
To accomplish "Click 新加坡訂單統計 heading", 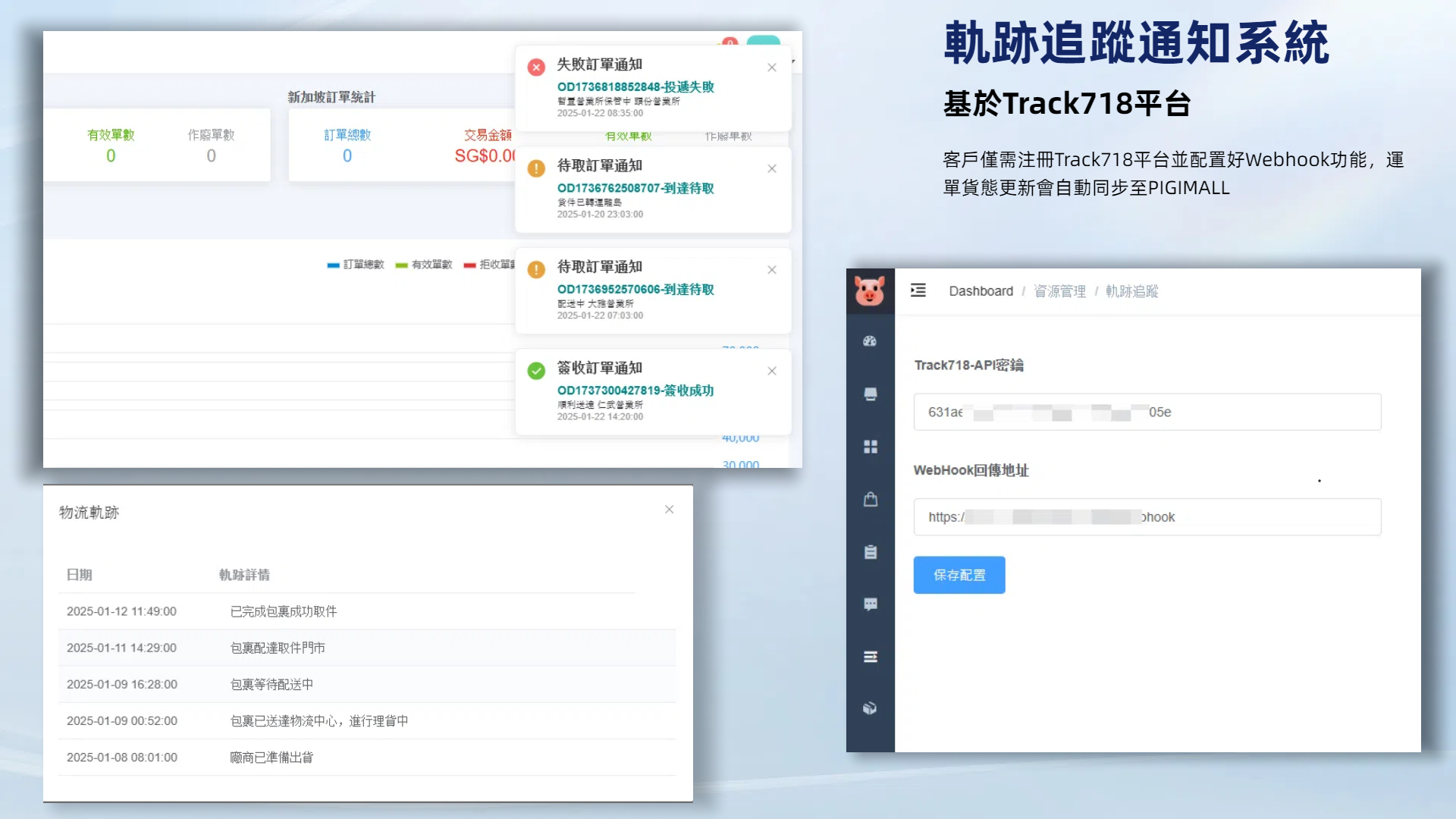I will pyautogui.click(x=331, y=97).
